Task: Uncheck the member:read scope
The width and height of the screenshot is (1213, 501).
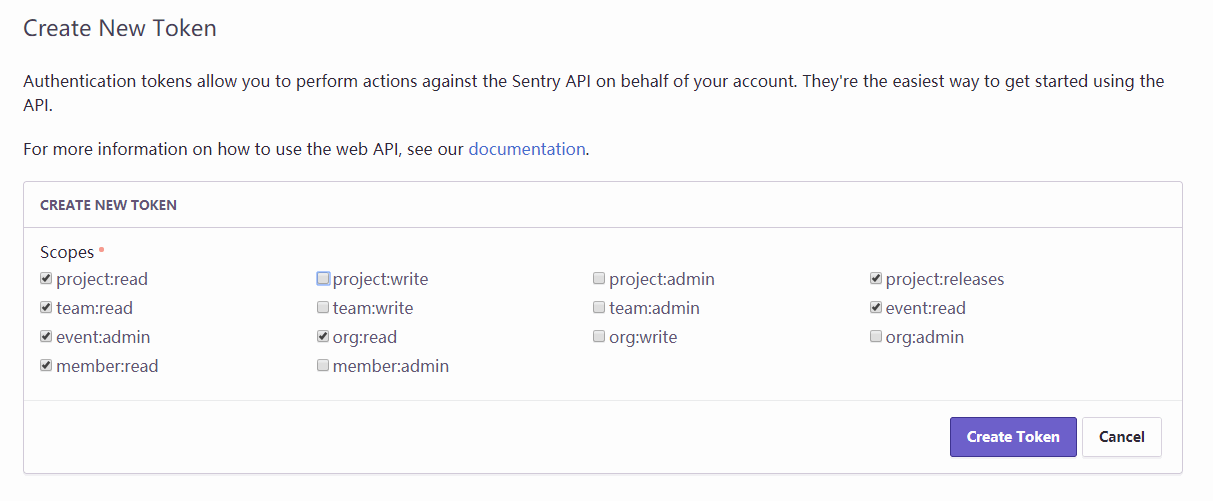Action: (46, 366)
